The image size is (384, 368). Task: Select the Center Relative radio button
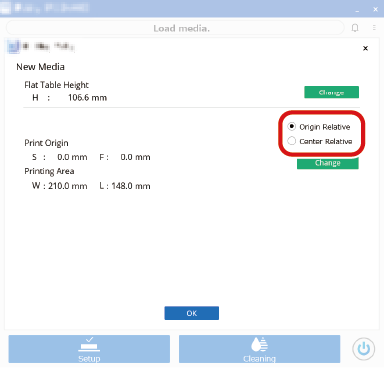coord(292,141)
